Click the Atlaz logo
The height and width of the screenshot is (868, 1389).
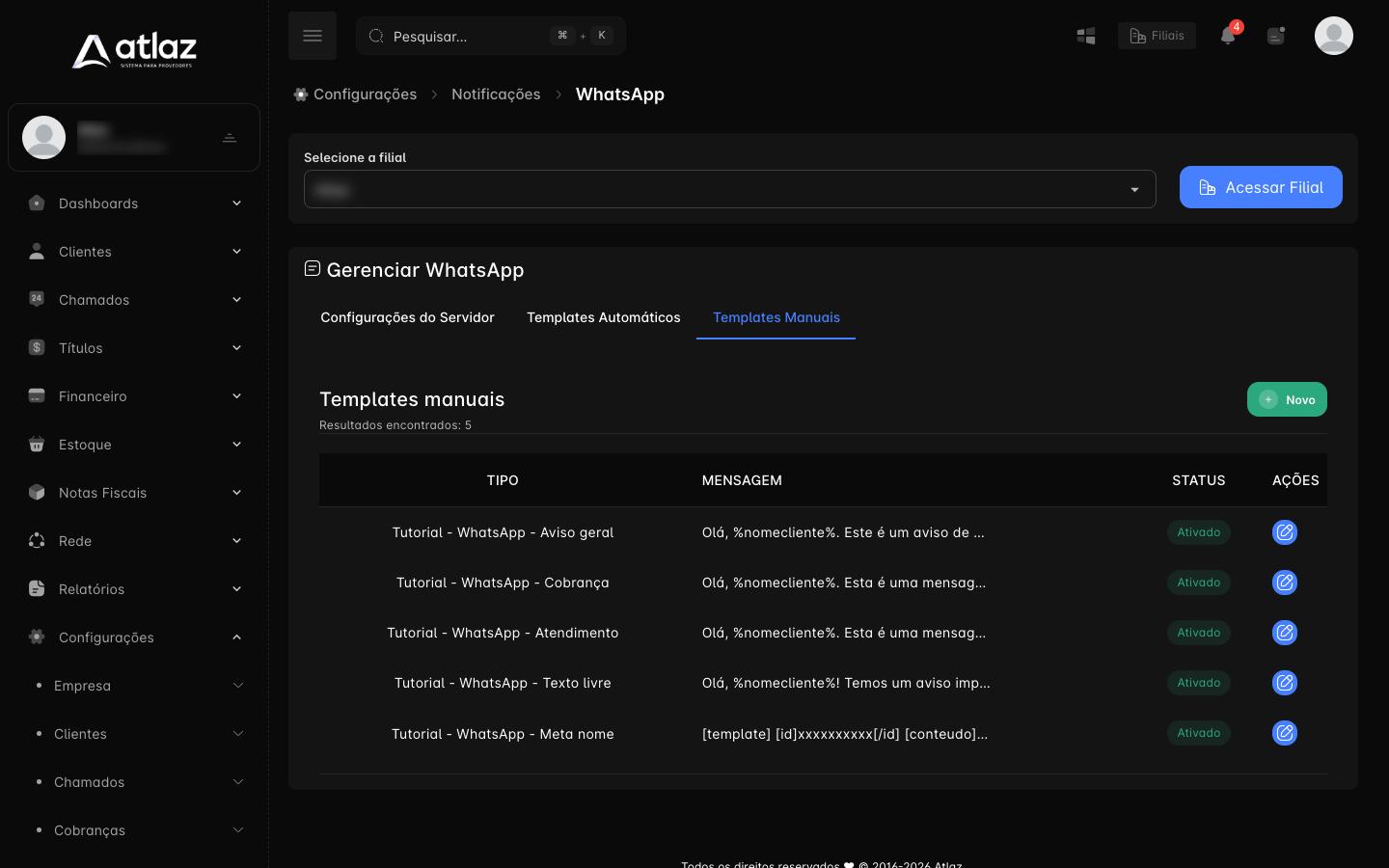[134, 50]
